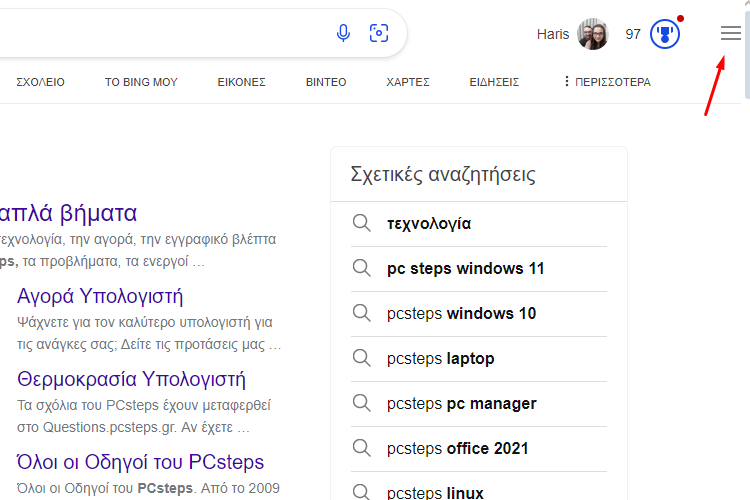Expand the ΠΕΡΙΣΣΟΤΕΡΑ more menu
The image size is (750, 500).
[x=607, y=82]
